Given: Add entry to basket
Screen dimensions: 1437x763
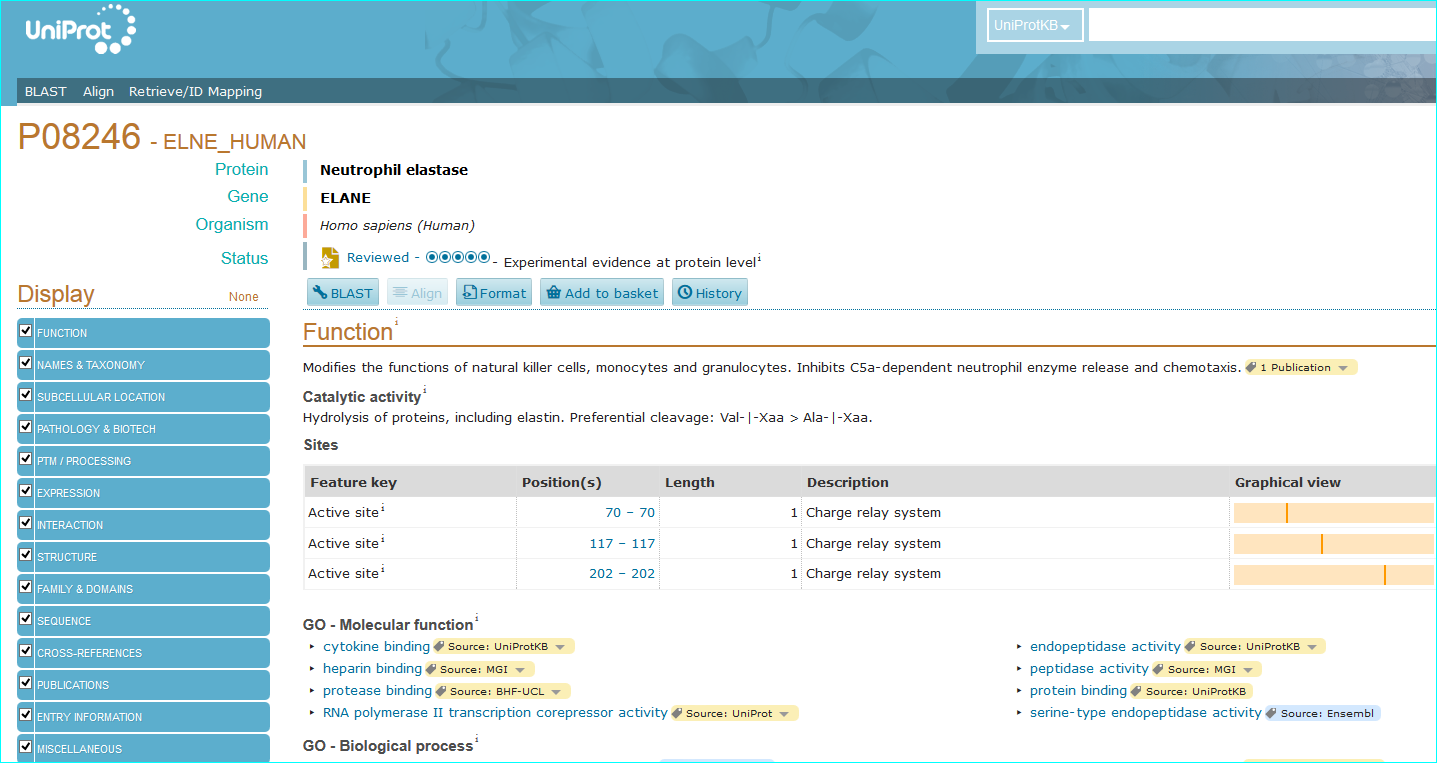Looking at the screenshot, I should pyautogui.click(x=602, y=293).
